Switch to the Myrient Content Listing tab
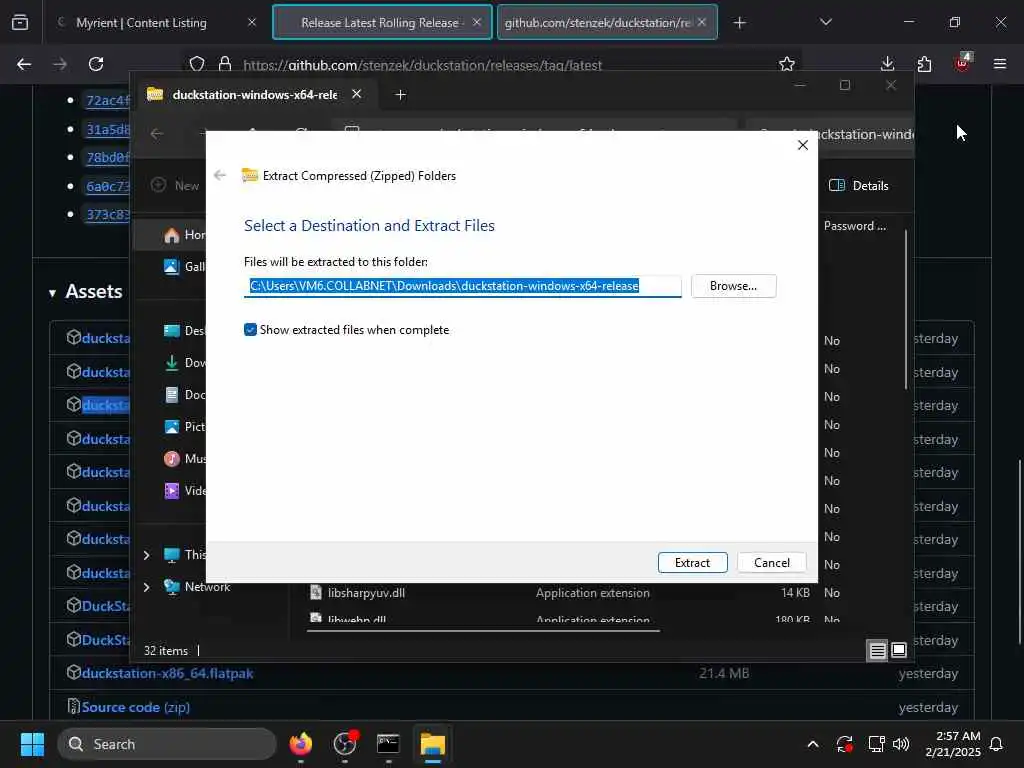Screen dimensions: 1024x768 [141, 23]
